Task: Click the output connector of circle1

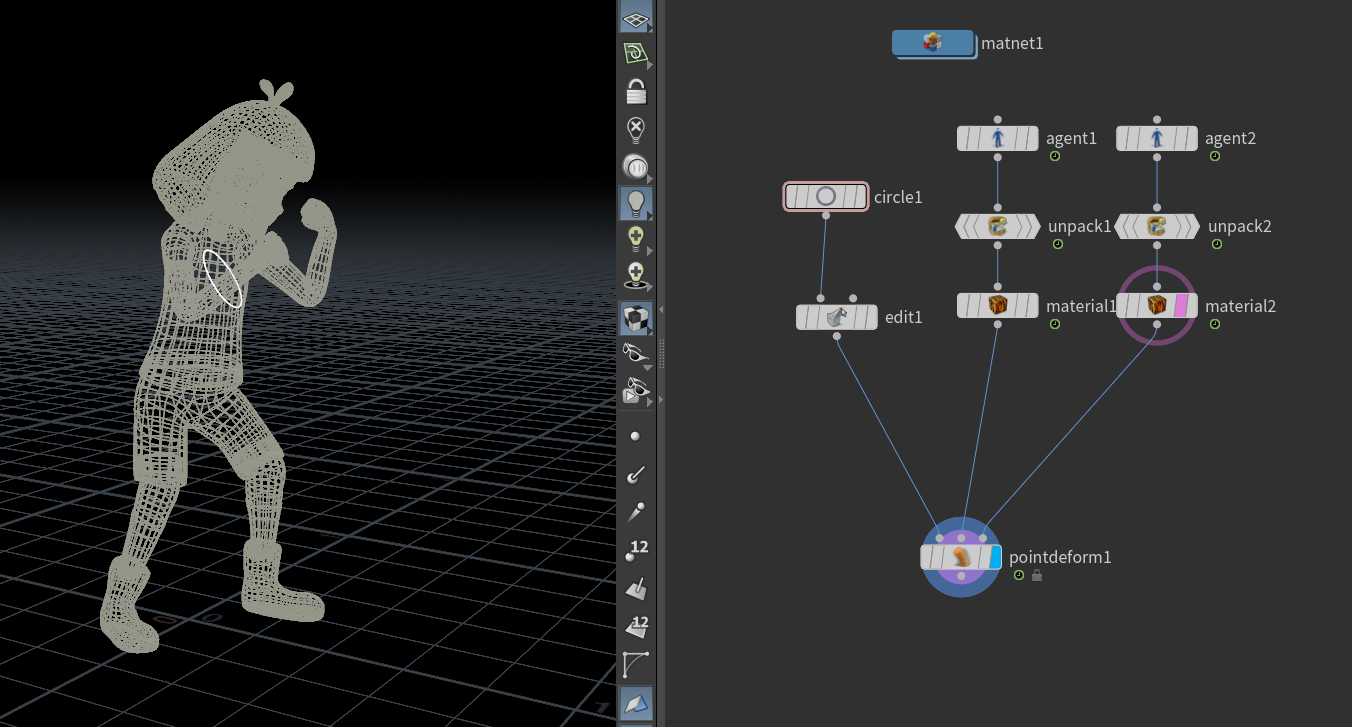Action: (x=825, y=215)
